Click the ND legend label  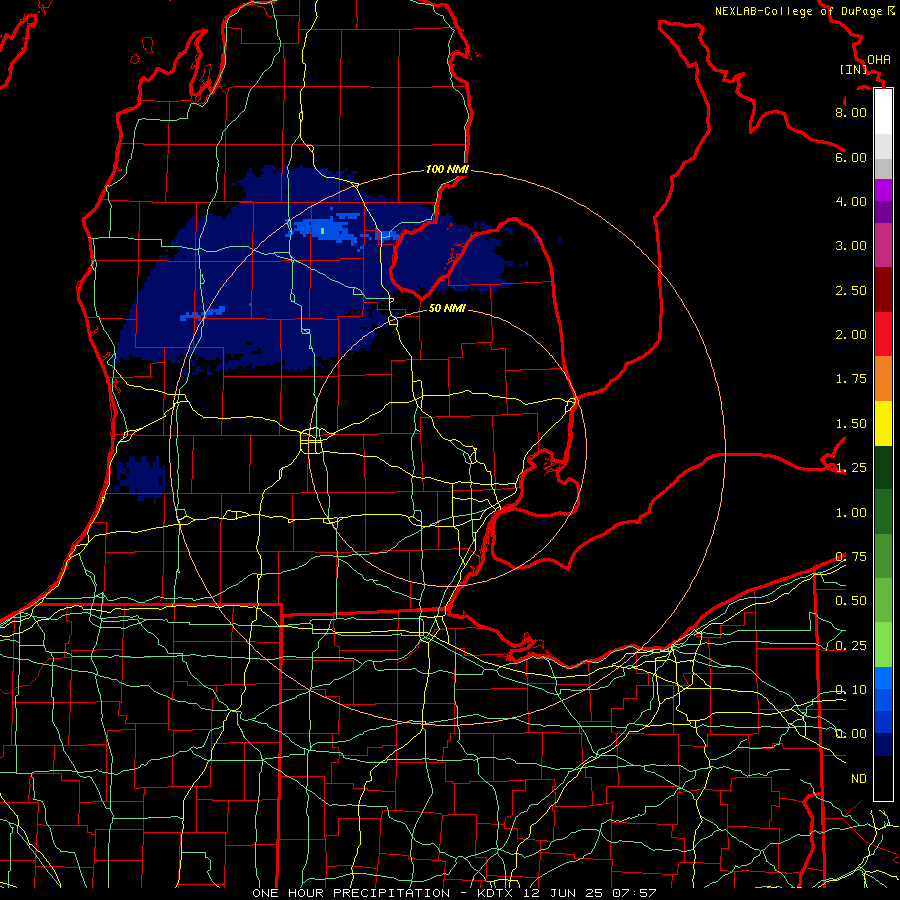click(859, 779)
